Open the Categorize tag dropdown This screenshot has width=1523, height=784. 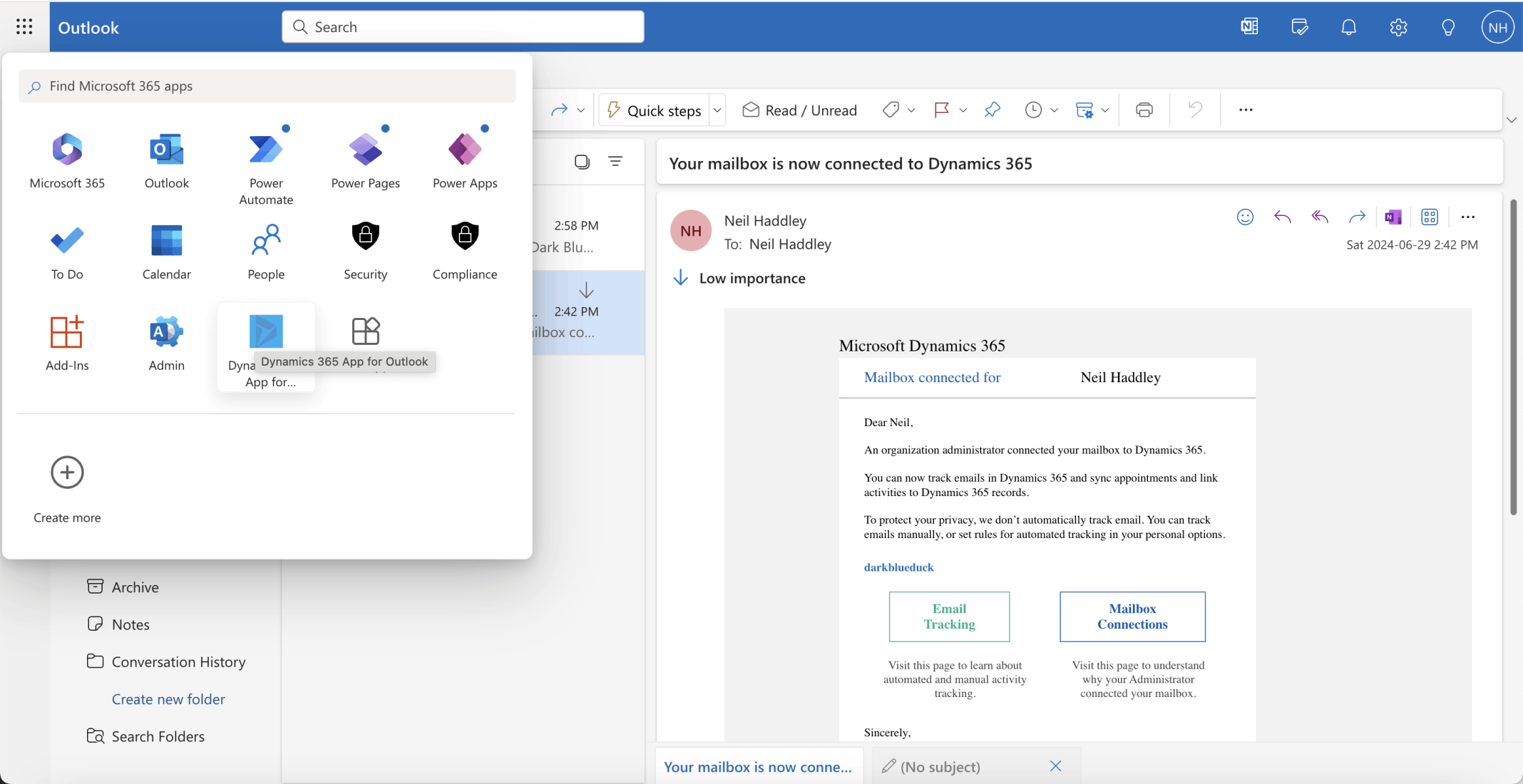[x=911, y=109]
